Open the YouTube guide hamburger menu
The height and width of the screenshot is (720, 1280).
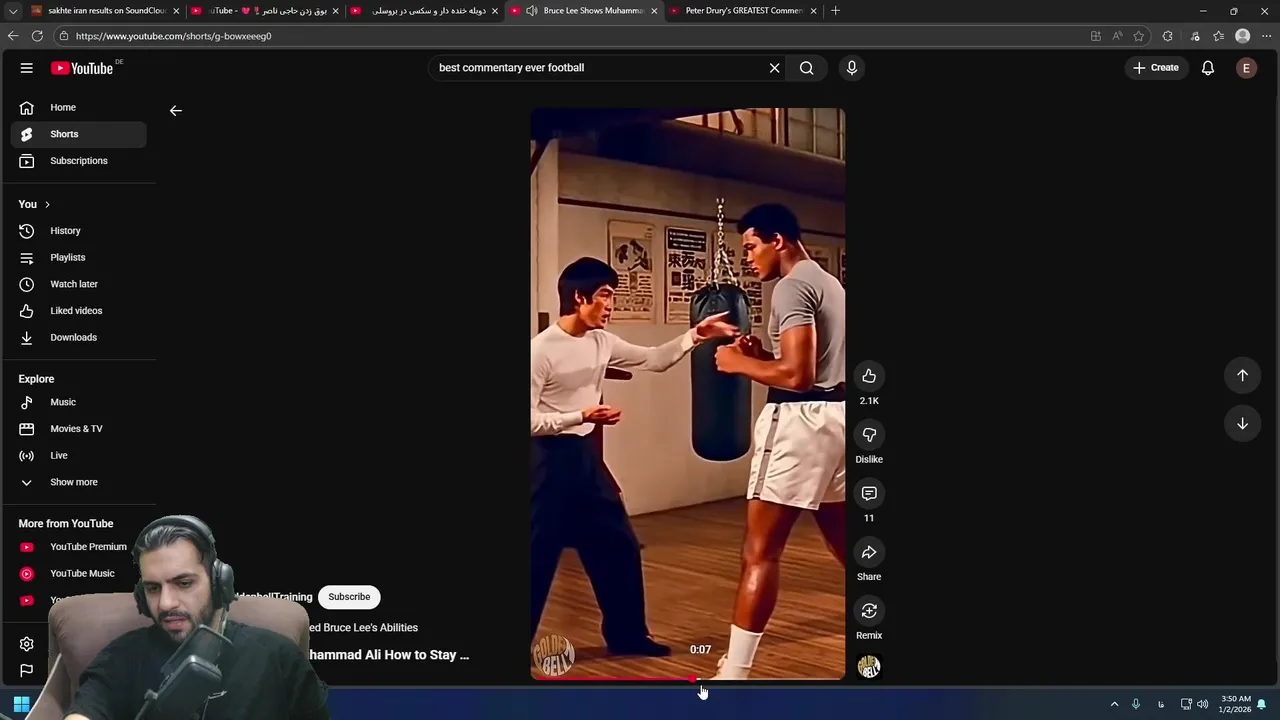pos(27,68)
